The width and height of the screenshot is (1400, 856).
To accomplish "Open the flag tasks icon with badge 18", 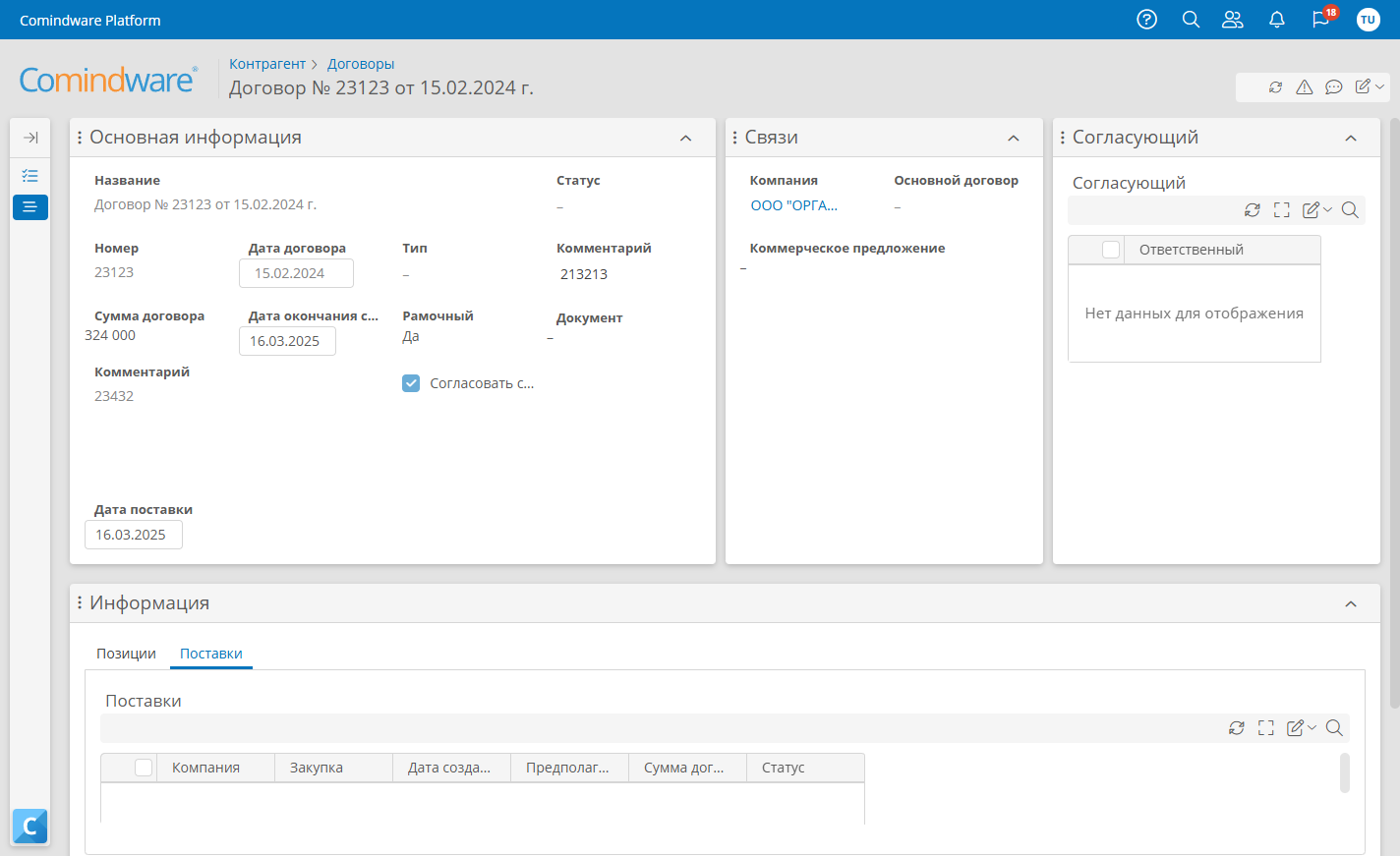I will pyautogui.click(x=1321, y=20).
